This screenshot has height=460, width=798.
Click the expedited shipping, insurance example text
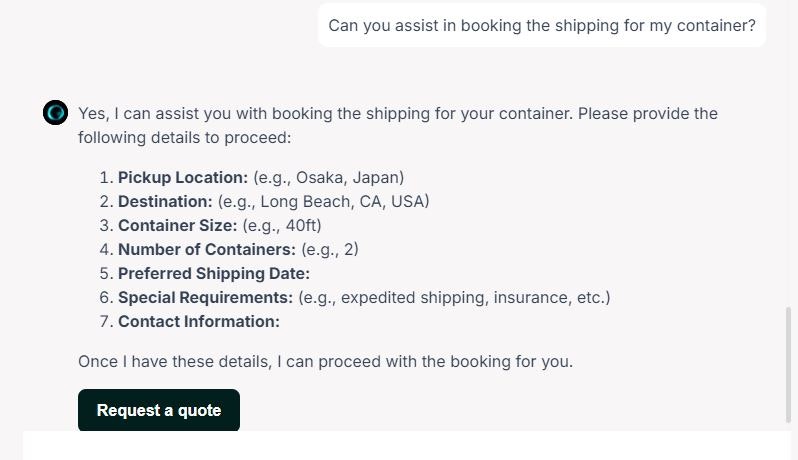click(x=452, y=297)
